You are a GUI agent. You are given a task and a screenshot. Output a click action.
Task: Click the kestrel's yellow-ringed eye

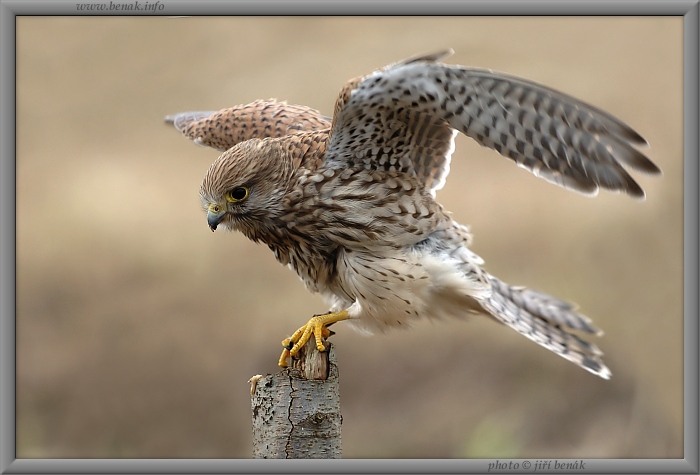[x=238, y=193]
